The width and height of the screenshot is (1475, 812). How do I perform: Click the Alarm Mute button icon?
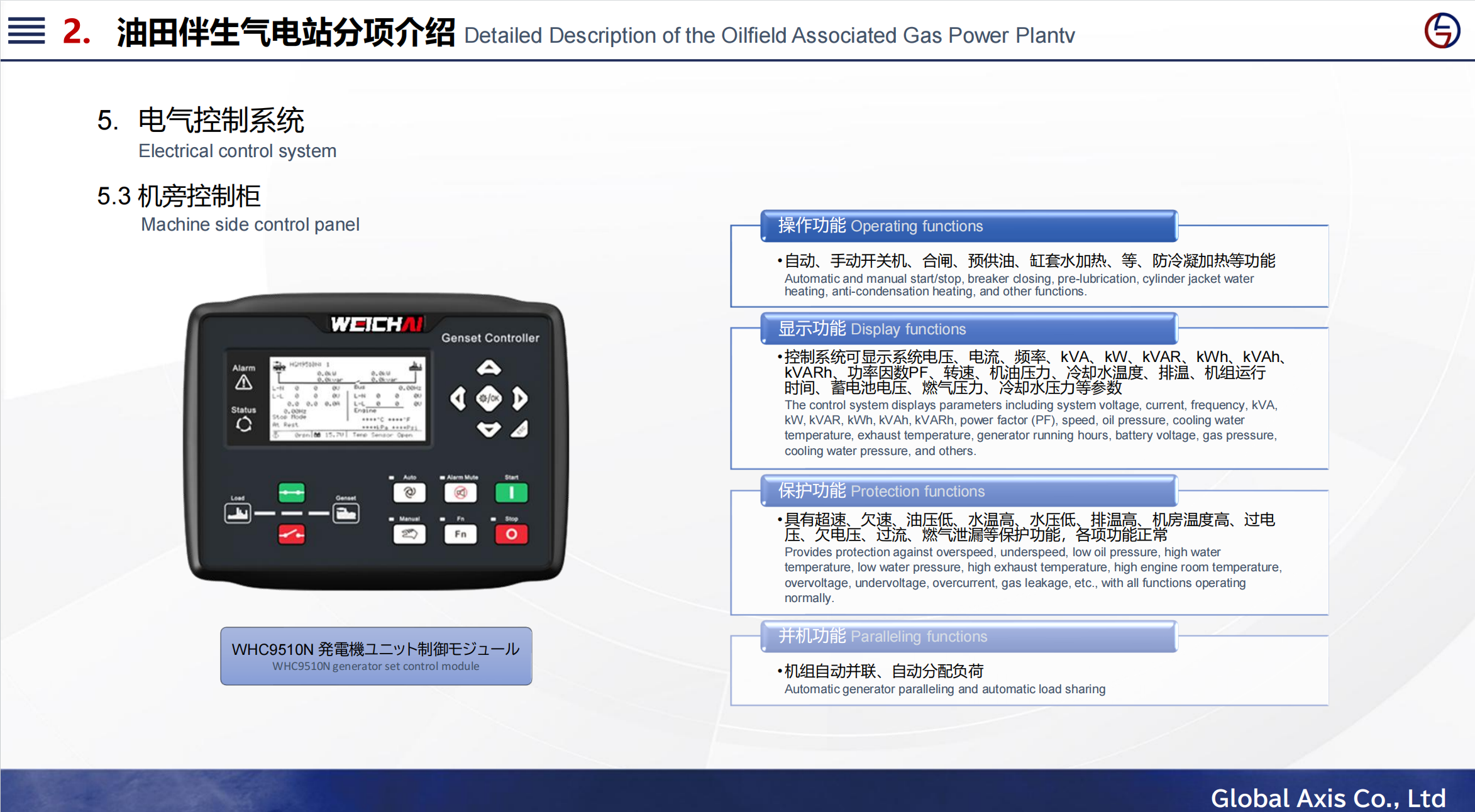click(x=460, y=493)
